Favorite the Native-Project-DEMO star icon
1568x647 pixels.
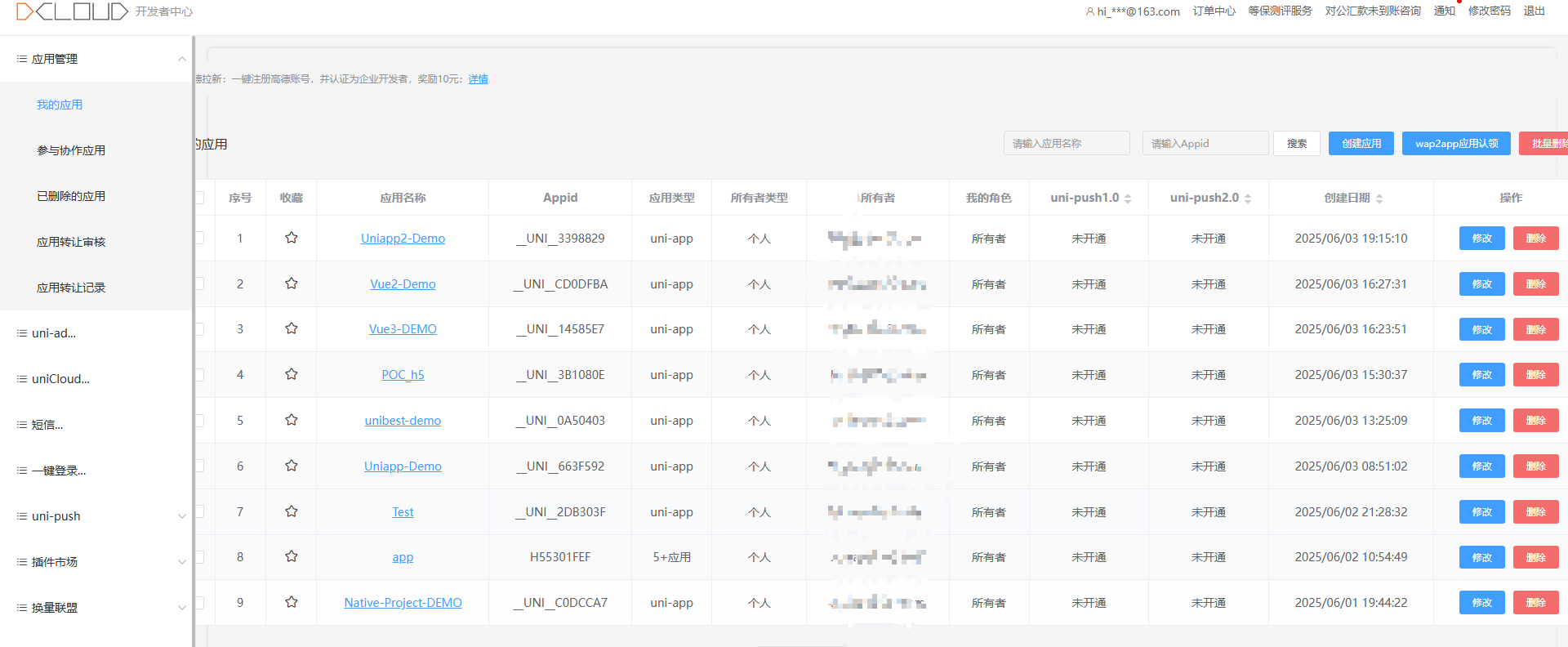pyautogui.click(x=291, y=602)
